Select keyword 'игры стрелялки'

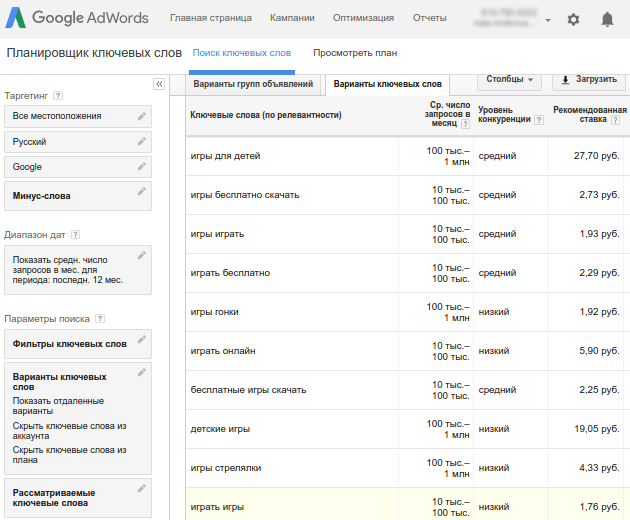(226, 468)
